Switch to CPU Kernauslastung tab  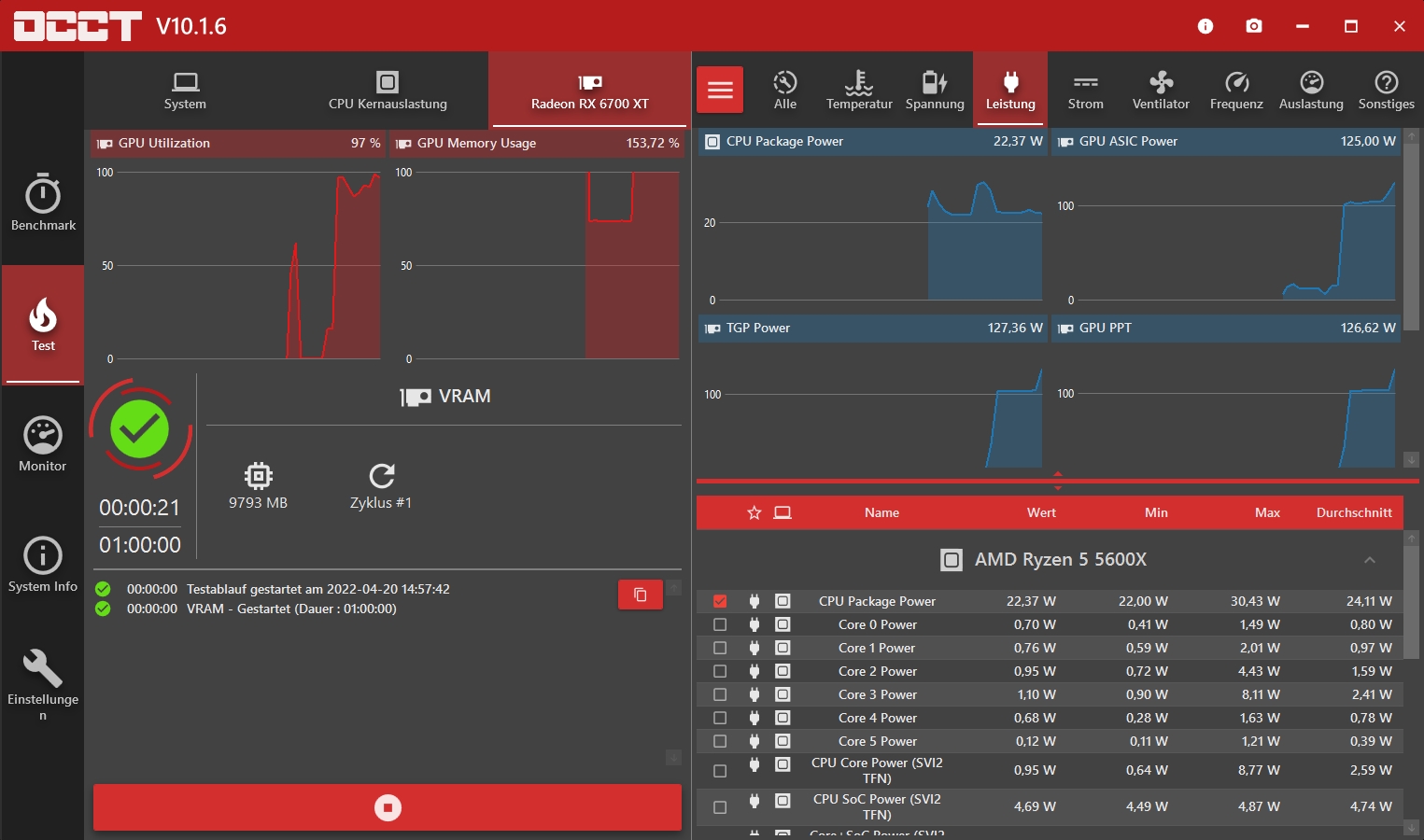pyautogui.click(x=388, y=91)
